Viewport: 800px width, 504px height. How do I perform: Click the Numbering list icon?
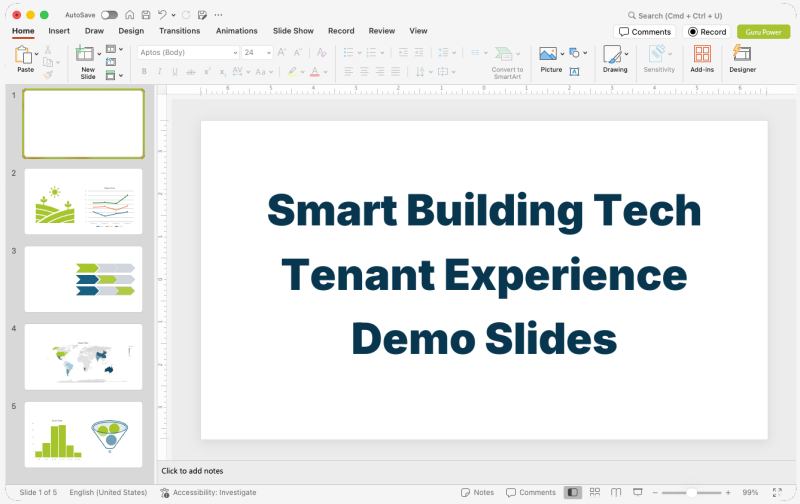371,52
